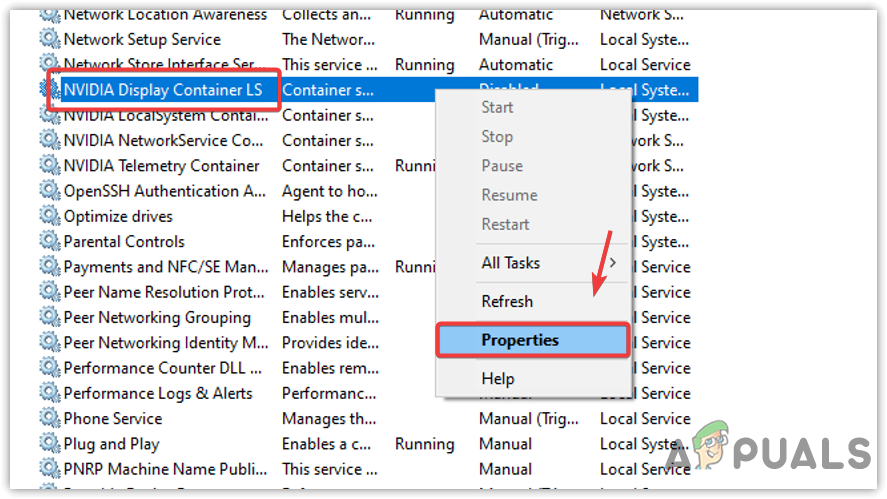The width and height of the screenshot is (887, 499).
Task: Click Manual startup type of Plug and Play
Action: (x=506, y=444)
